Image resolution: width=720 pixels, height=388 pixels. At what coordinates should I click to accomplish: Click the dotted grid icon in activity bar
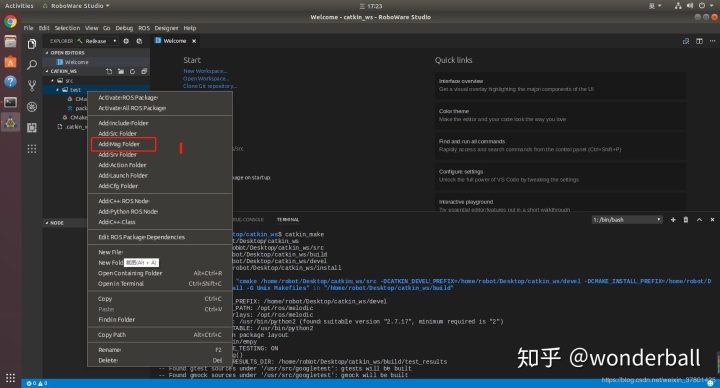[32, 149]
